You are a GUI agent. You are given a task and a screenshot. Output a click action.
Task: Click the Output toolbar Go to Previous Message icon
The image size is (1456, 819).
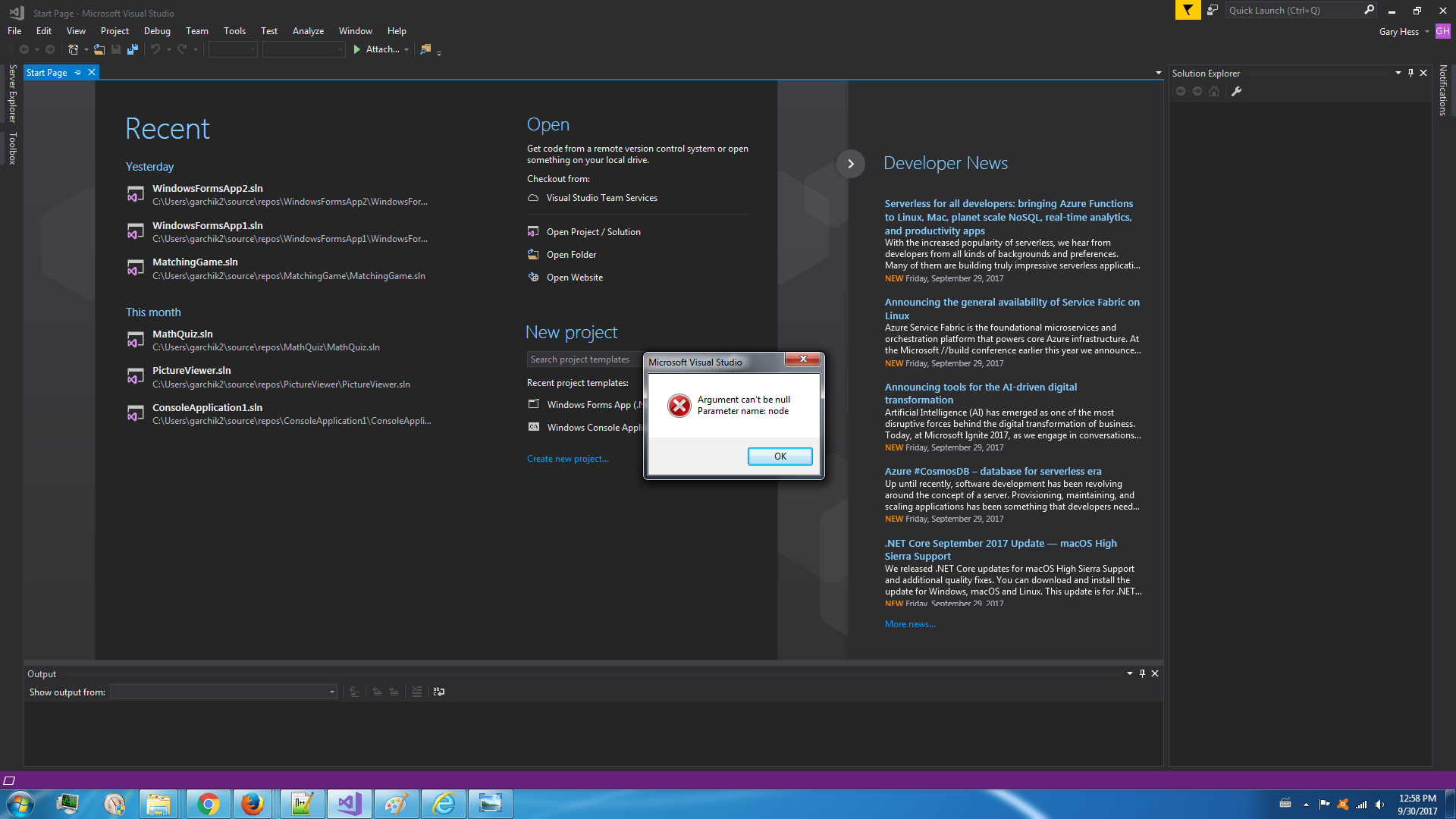377,692
